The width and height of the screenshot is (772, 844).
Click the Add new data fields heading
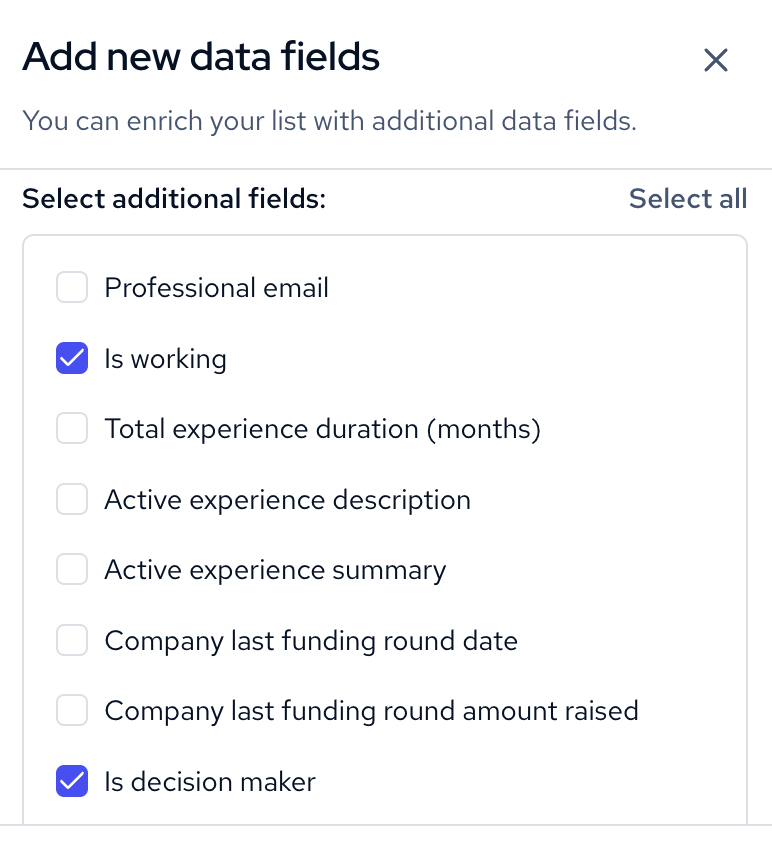pyautogui.click(x=201, y=57)
